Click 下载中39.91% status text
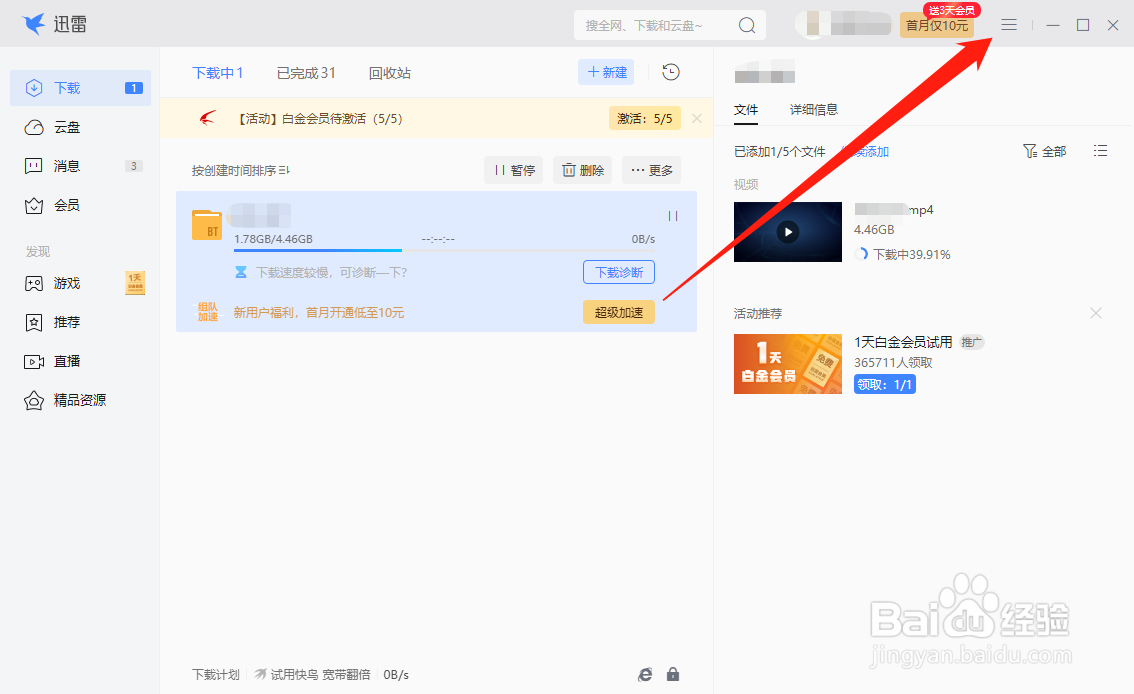The image size is (1134, 694). point(911,254)
